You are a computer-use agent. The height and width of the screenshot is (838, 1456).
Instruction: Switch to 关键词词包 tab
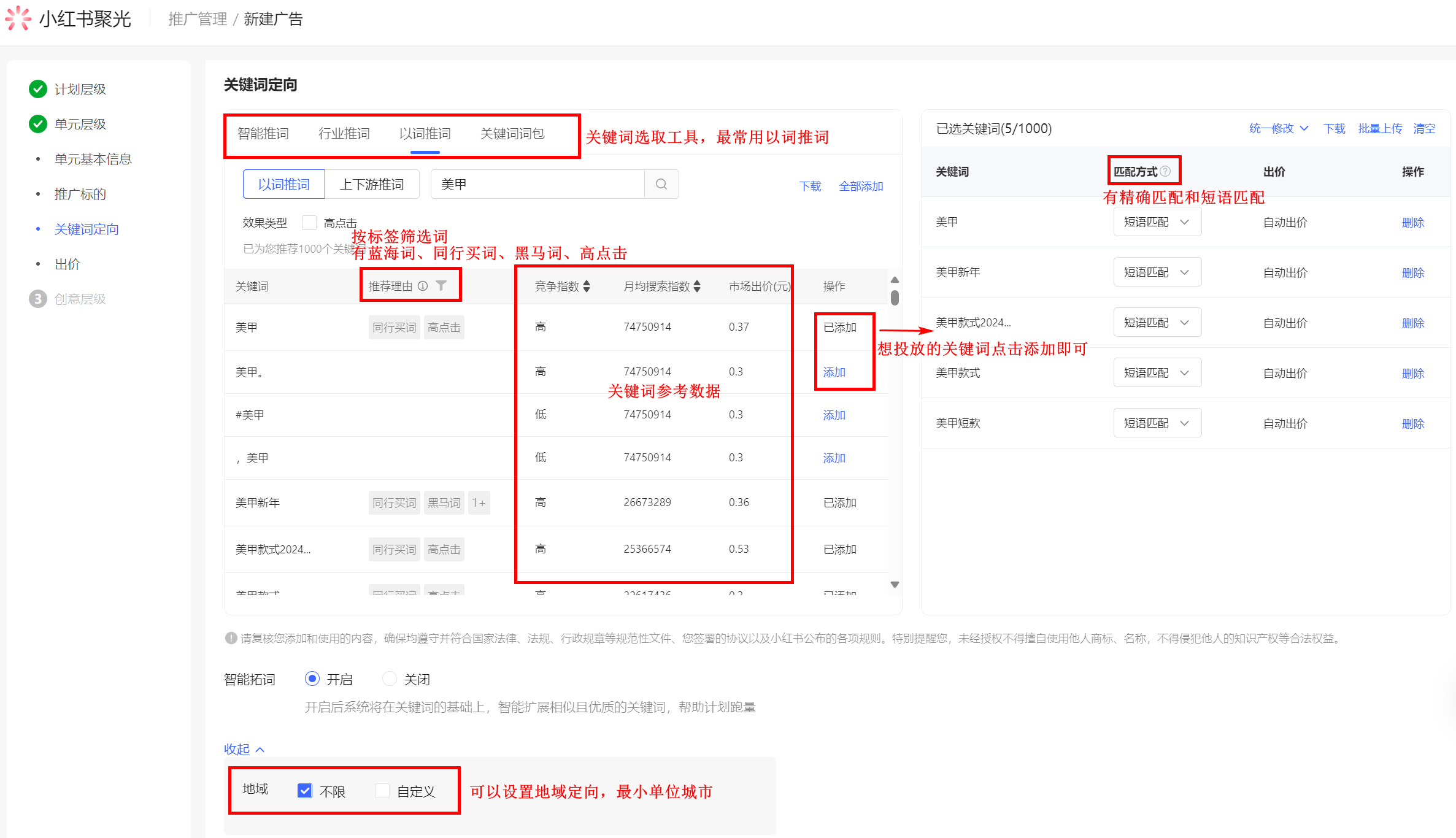(512, 133)
